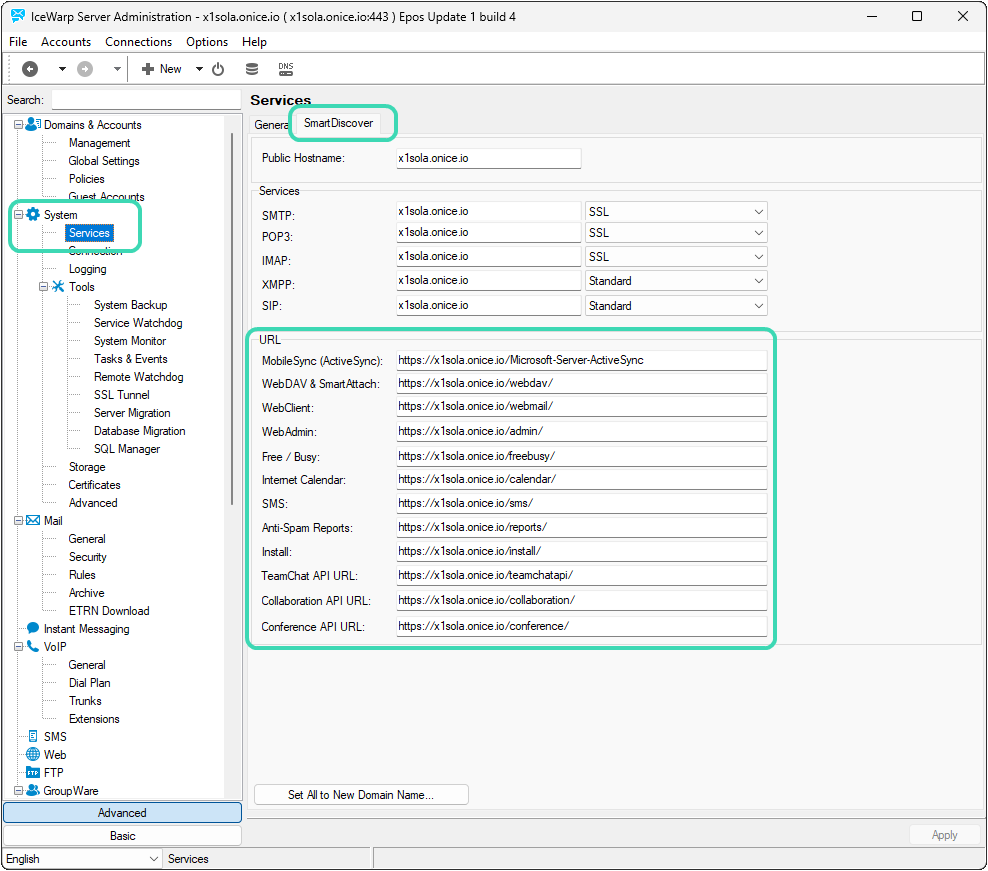Collapse the Tools tree node
The height and width of the screenshot is (871, 988).
[x=43, y=286]
